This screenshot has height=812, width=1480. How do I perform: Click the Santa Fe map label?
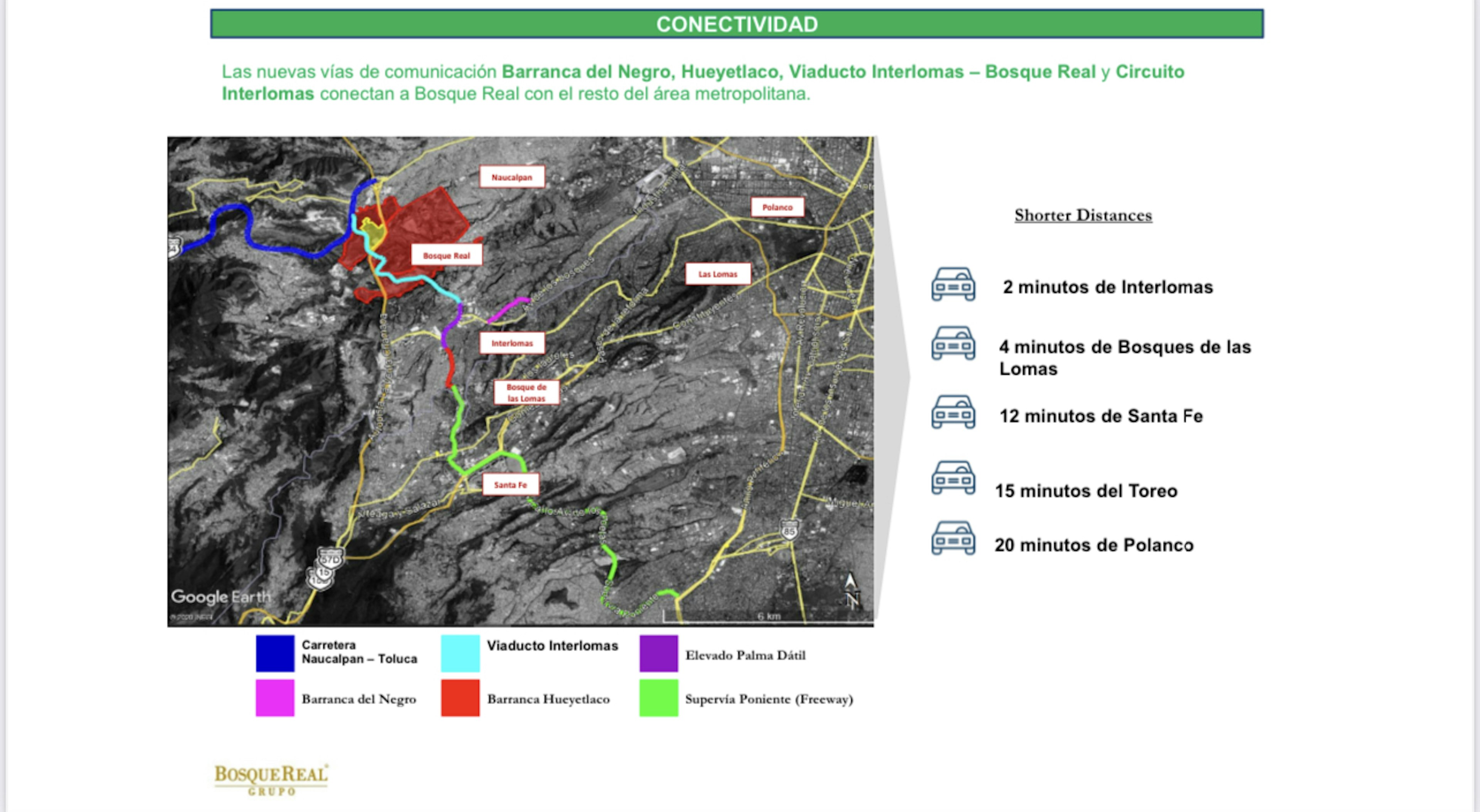(510, 485)
